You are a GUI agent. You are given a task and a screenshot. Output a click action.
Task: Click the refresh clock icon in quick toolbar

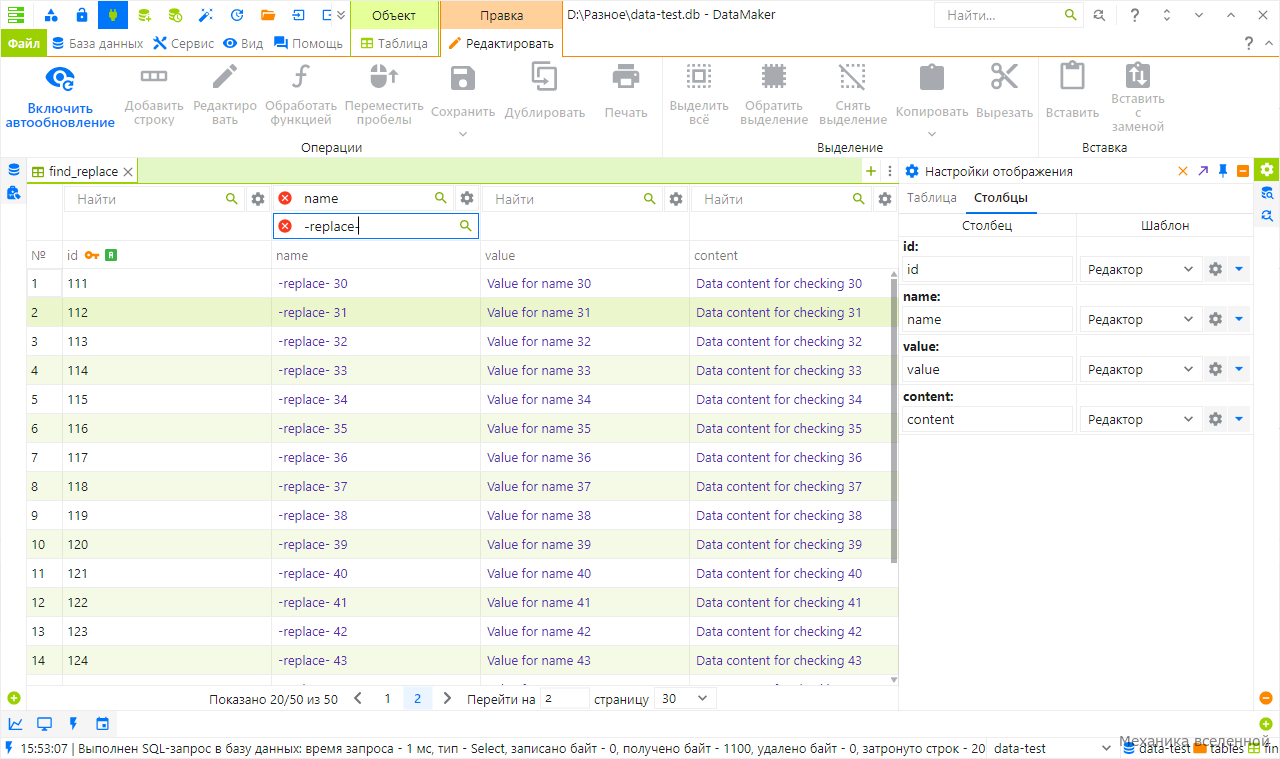(x=237, y=15)
